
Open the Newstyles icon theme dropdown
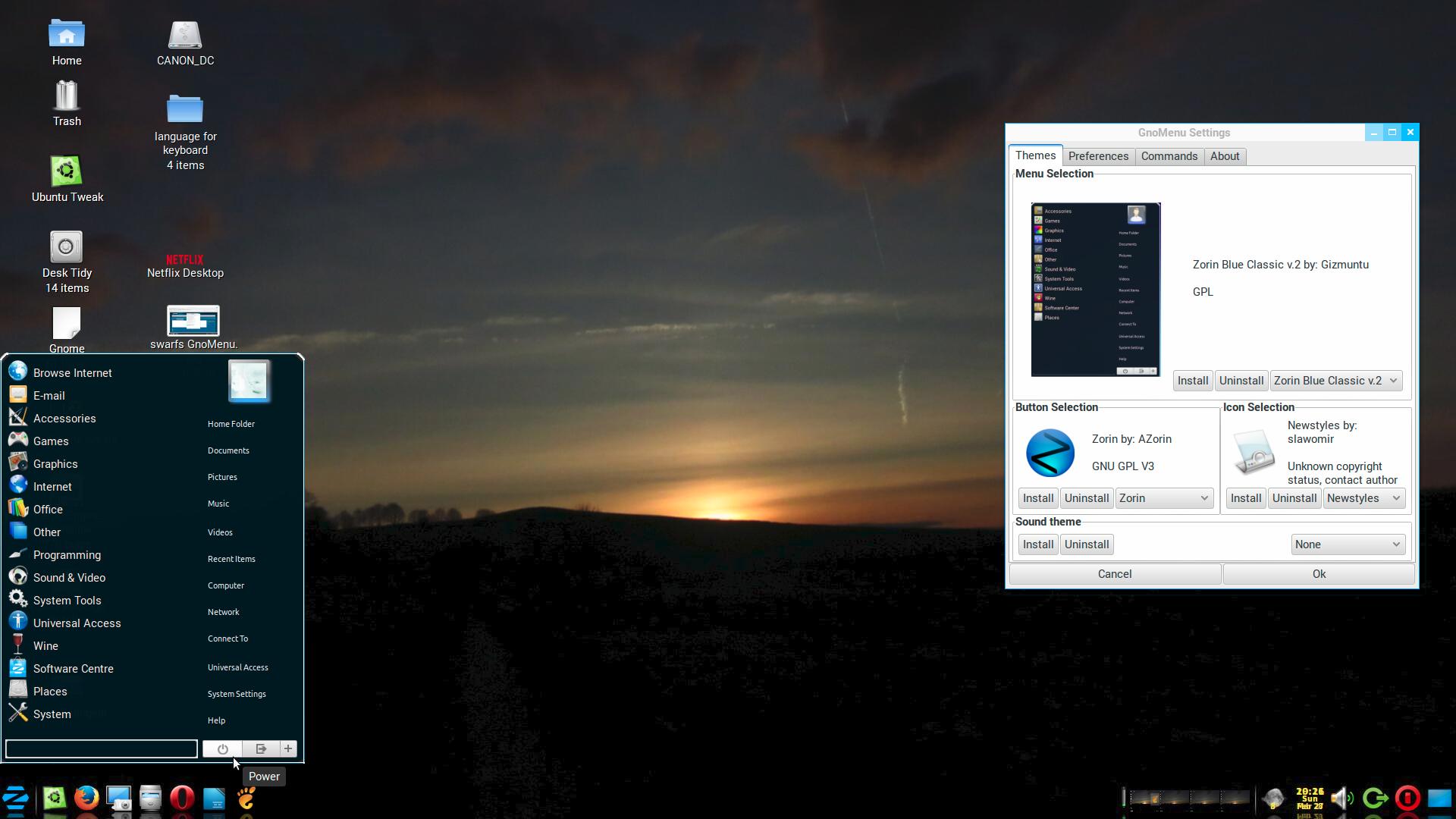tap(1363, 498)
